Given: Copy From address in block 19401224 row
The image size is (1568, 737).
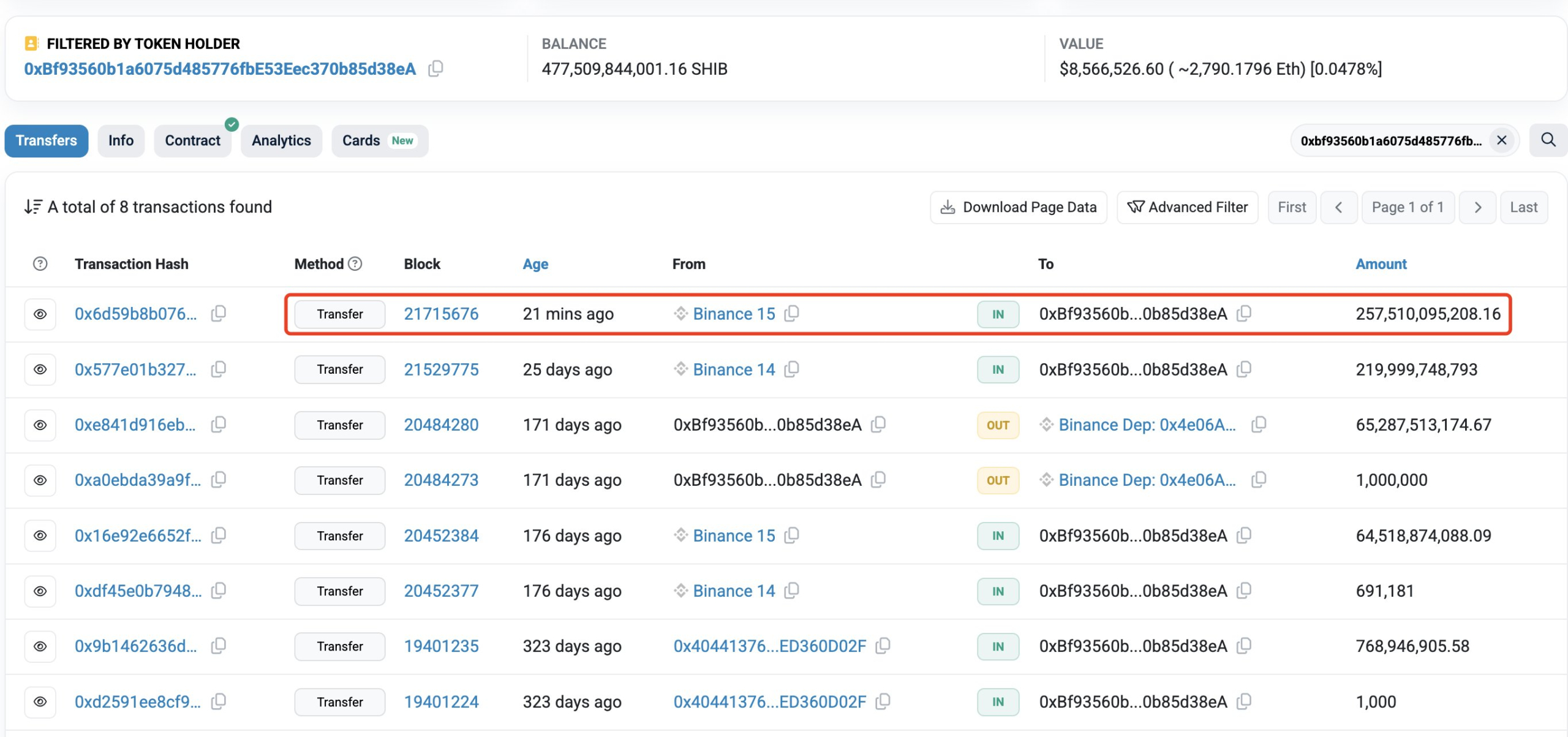Looking at the screenshot, I should coord(883,701).
